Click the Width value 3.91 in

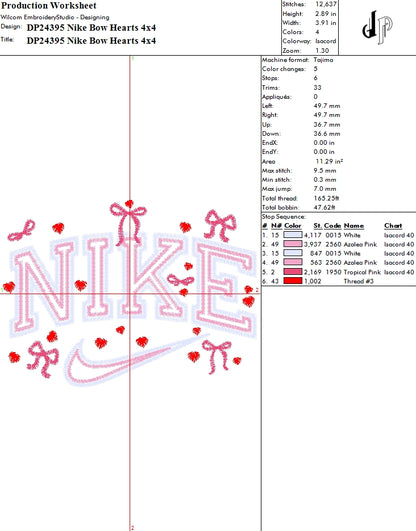(x=326, y=23)
